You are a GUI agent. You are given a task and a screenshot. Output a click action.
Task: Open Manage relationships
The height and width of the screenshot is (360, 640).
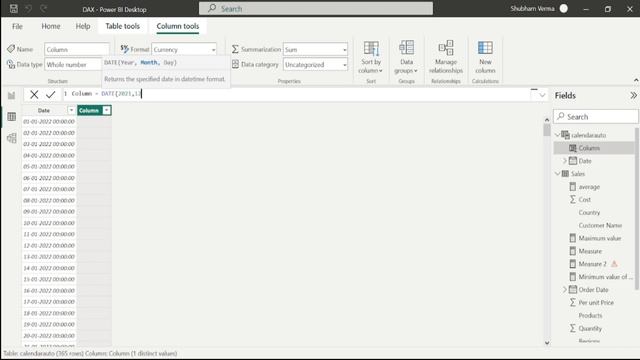[x=446, y=57]
